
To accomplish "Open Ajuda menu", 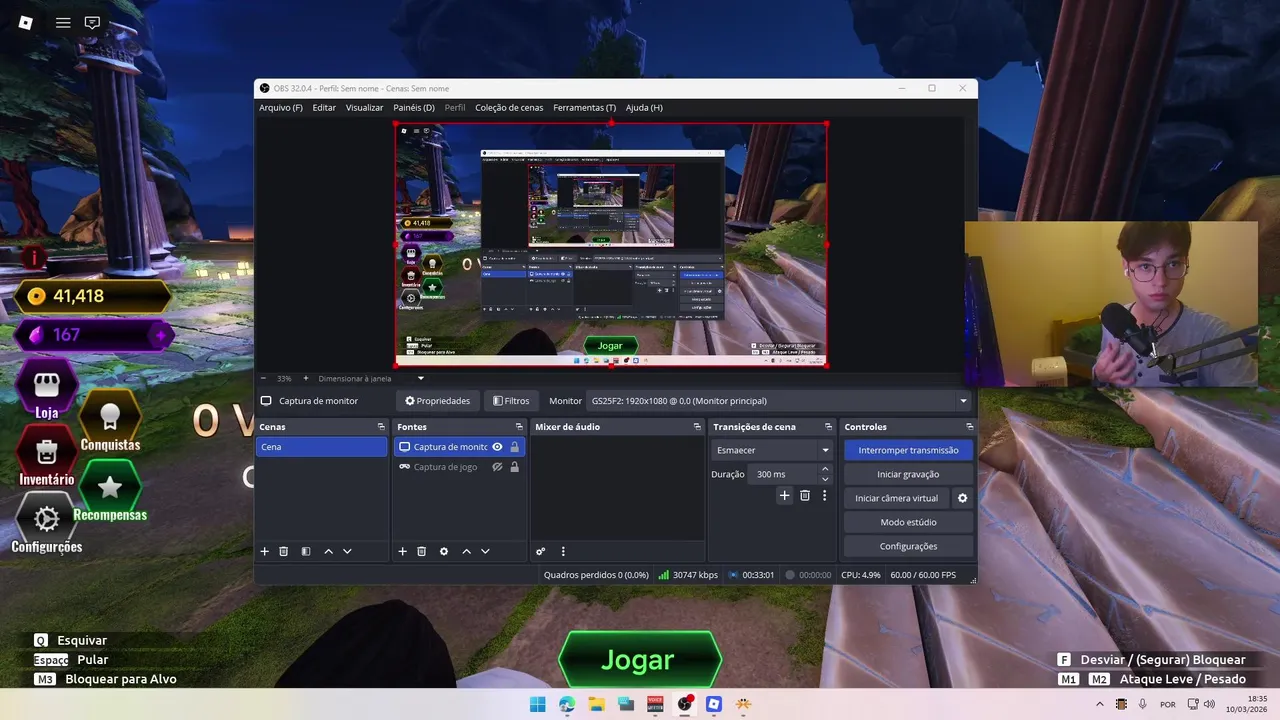I will click(x=644, y=107).
